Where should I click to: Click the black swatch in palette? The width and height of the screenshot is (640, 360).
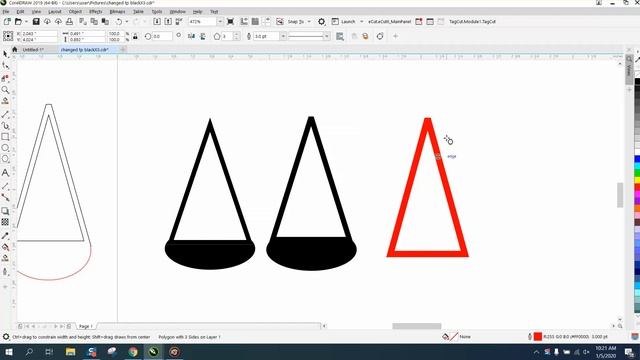pyautogui.click(x=637, y=82)
